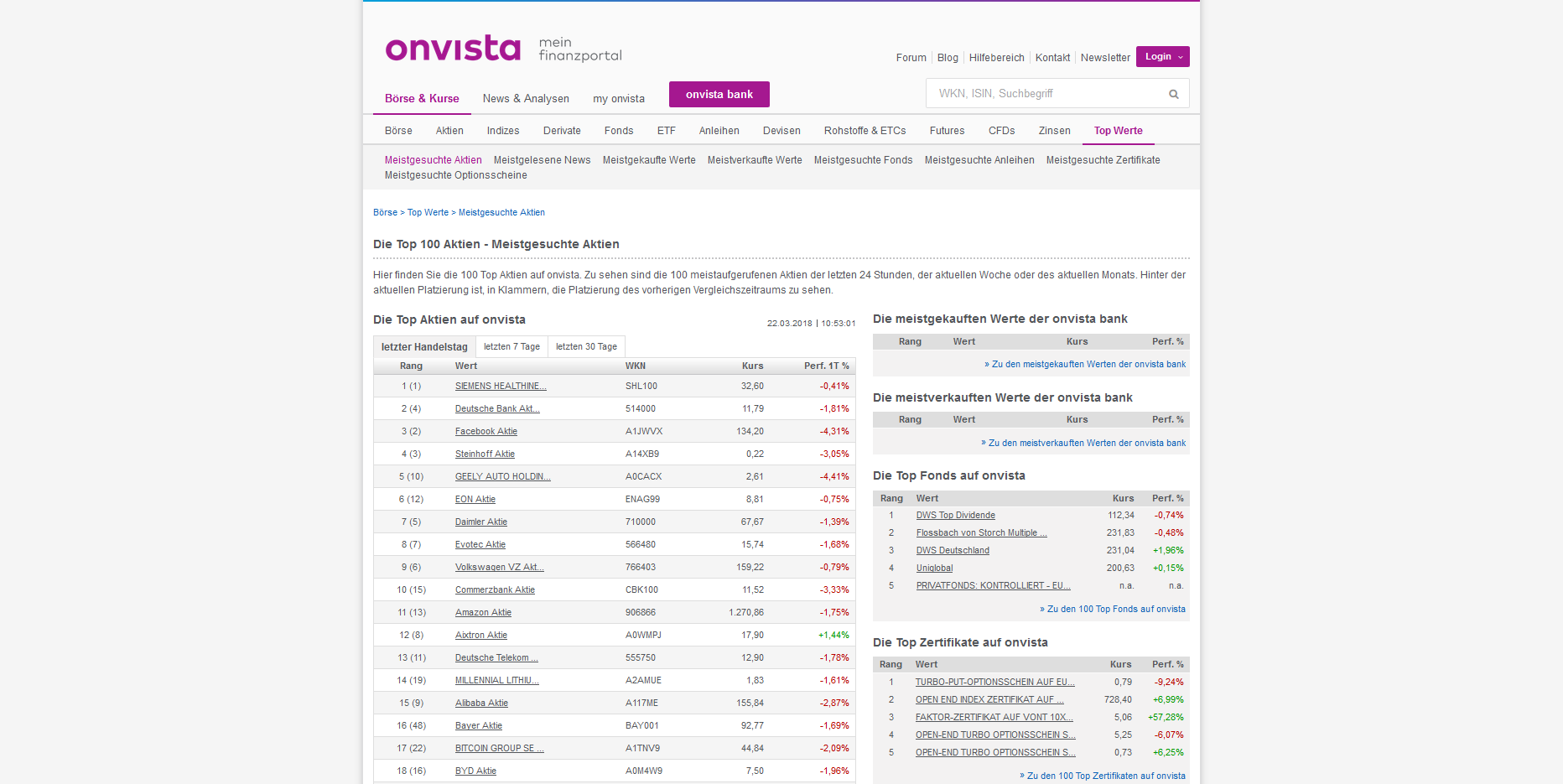Open EON Aktie link

pyautogui.click(x=475, y=500)
